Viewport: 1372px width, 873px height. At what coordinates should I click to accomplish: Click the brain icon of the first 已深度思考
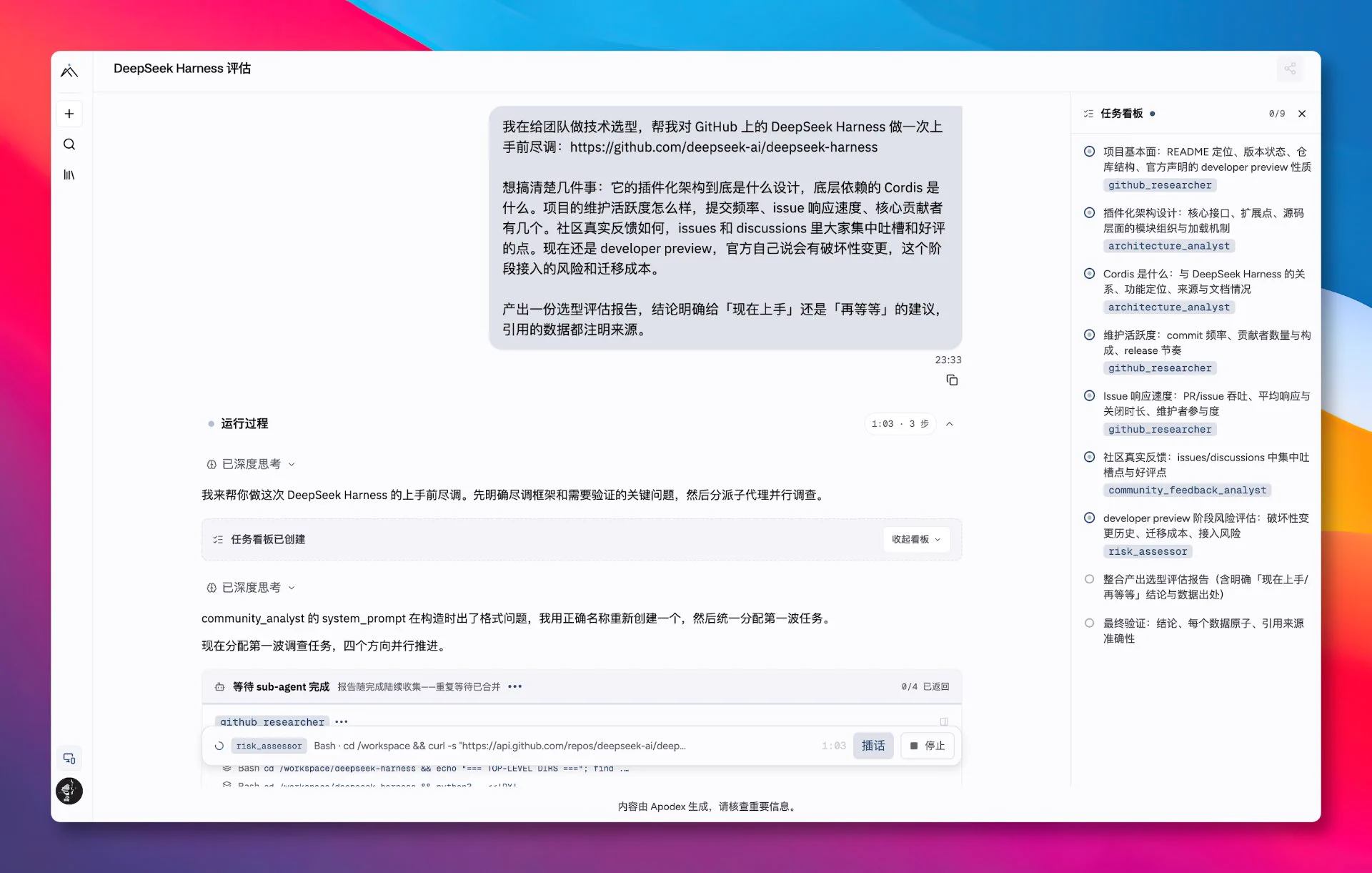[212, 465]
